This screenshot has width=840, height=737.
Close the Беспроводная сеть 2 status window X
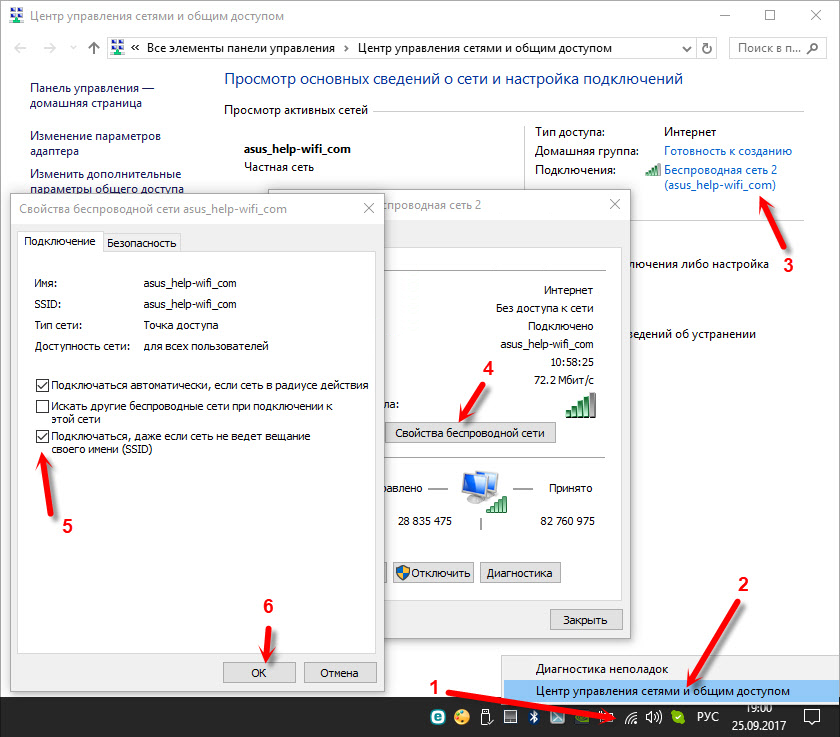tap(615, 204)
